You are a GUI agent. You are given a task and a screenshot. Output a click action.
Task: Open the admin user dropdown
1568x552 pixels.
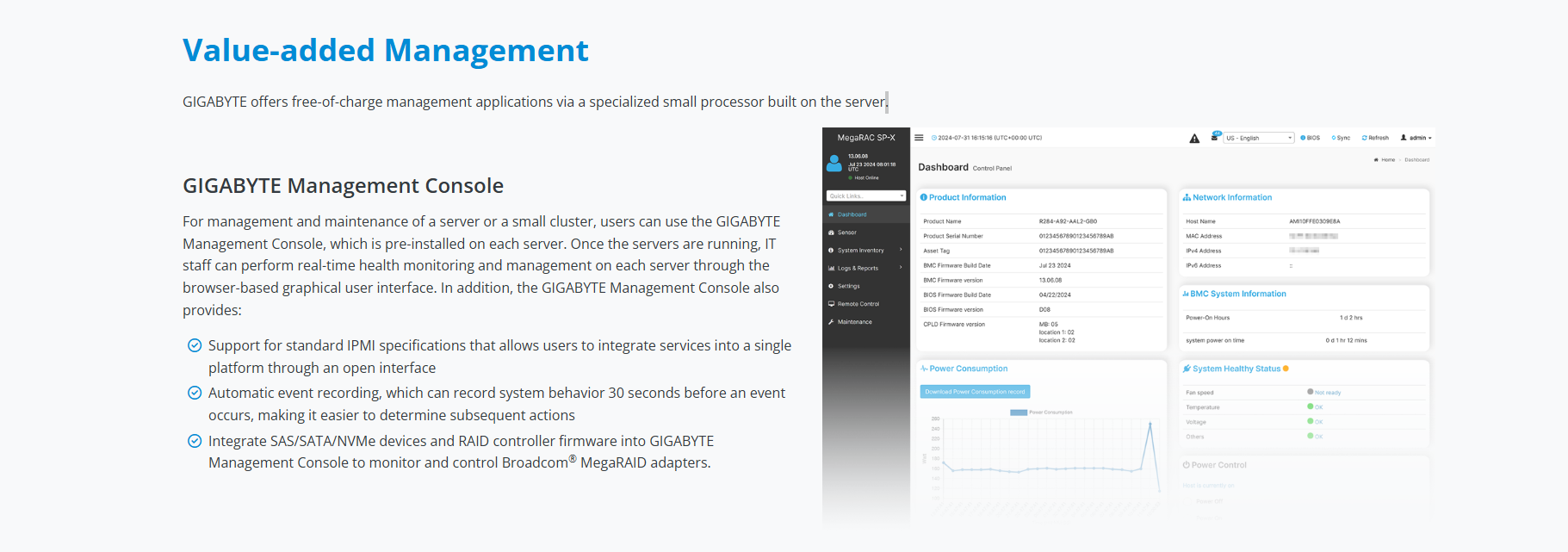(x=1416, y=138)
